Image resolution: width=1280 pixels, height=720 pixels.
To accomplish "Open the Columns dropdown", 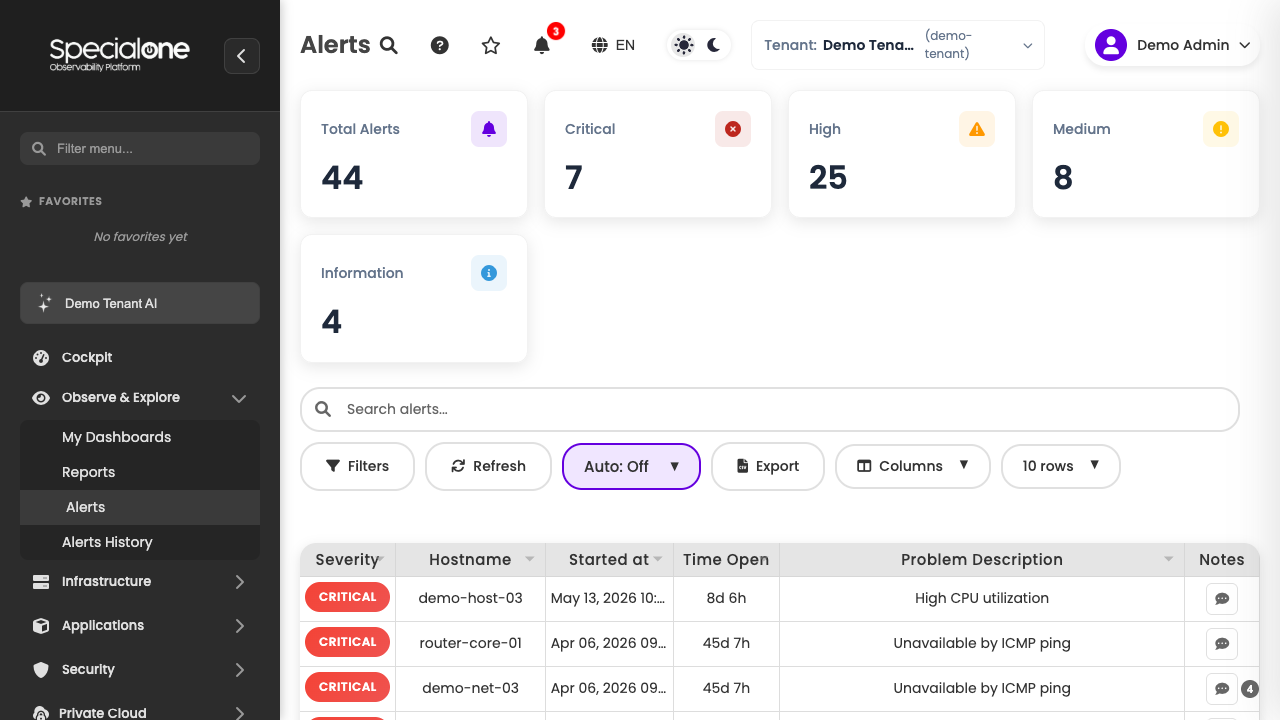I will (x=913, y=466).
